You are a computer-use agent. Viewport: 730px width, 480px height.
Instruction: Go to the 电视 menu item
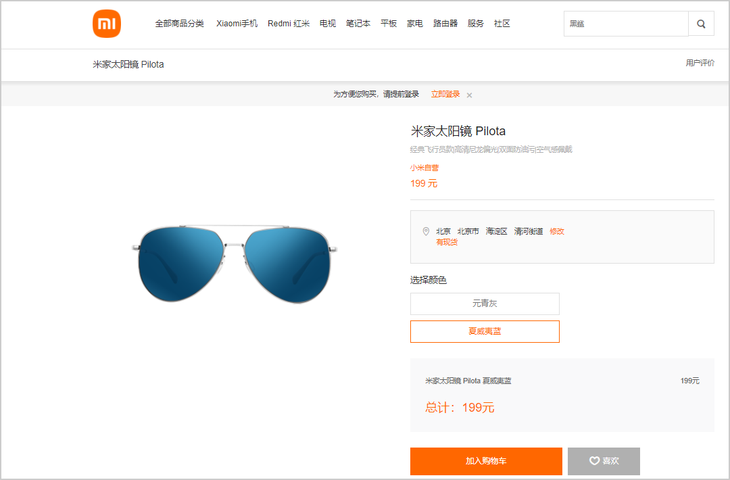coord(327,24)
